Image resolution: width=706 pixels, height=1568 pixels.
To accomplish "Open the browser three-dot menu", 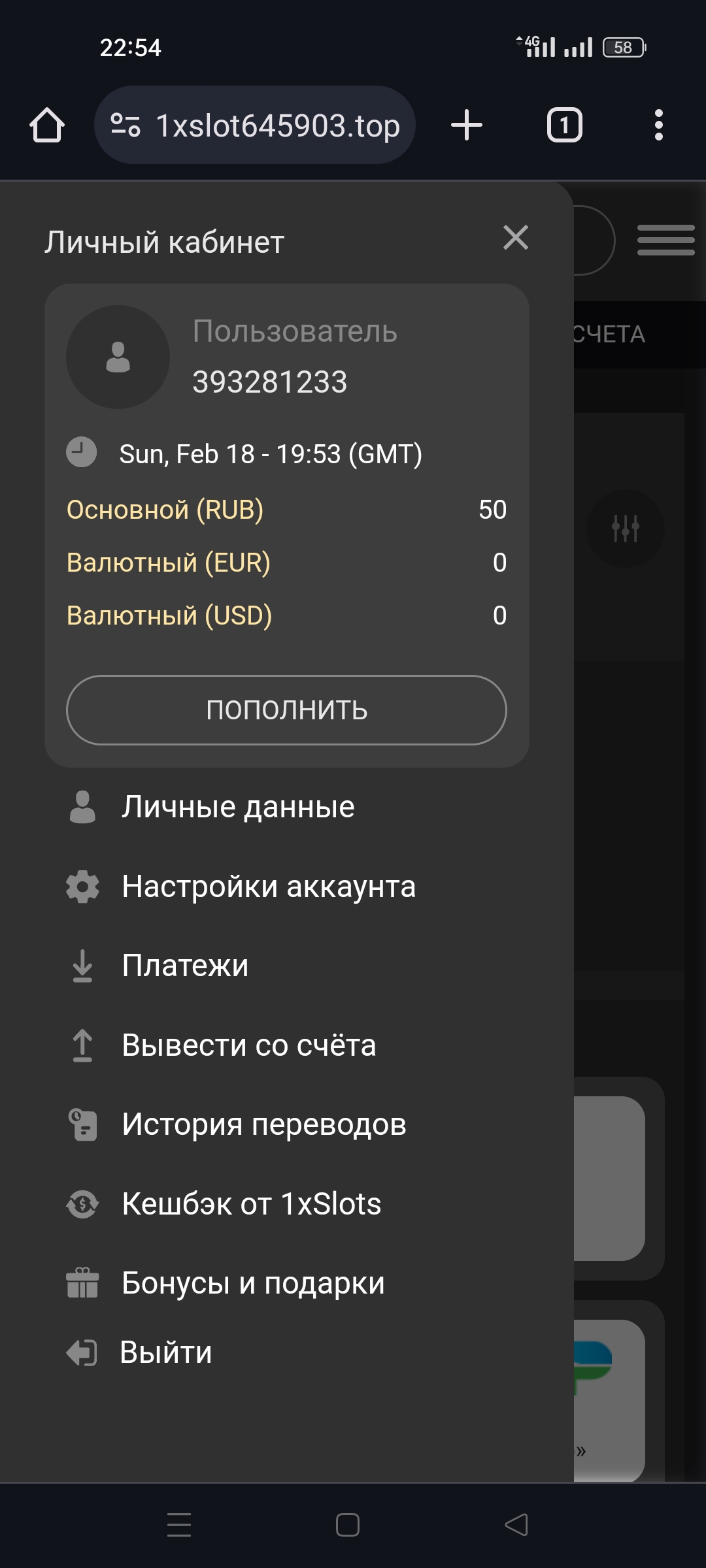I will coord(658,125).
